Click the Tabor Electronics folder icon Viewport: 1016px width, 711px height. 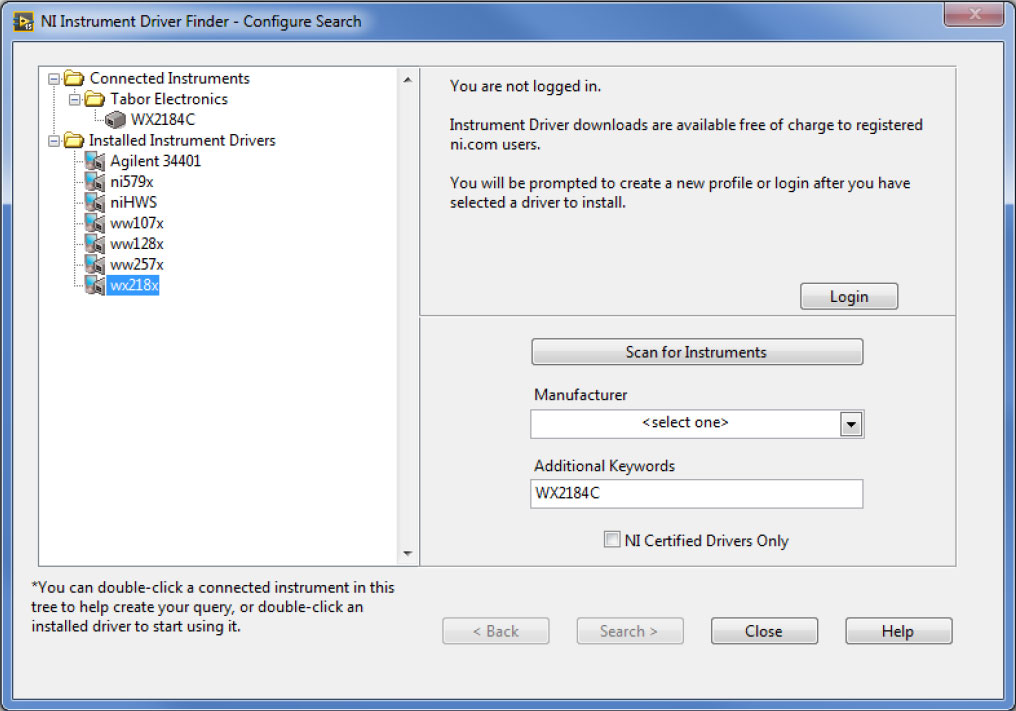[95, 99]
